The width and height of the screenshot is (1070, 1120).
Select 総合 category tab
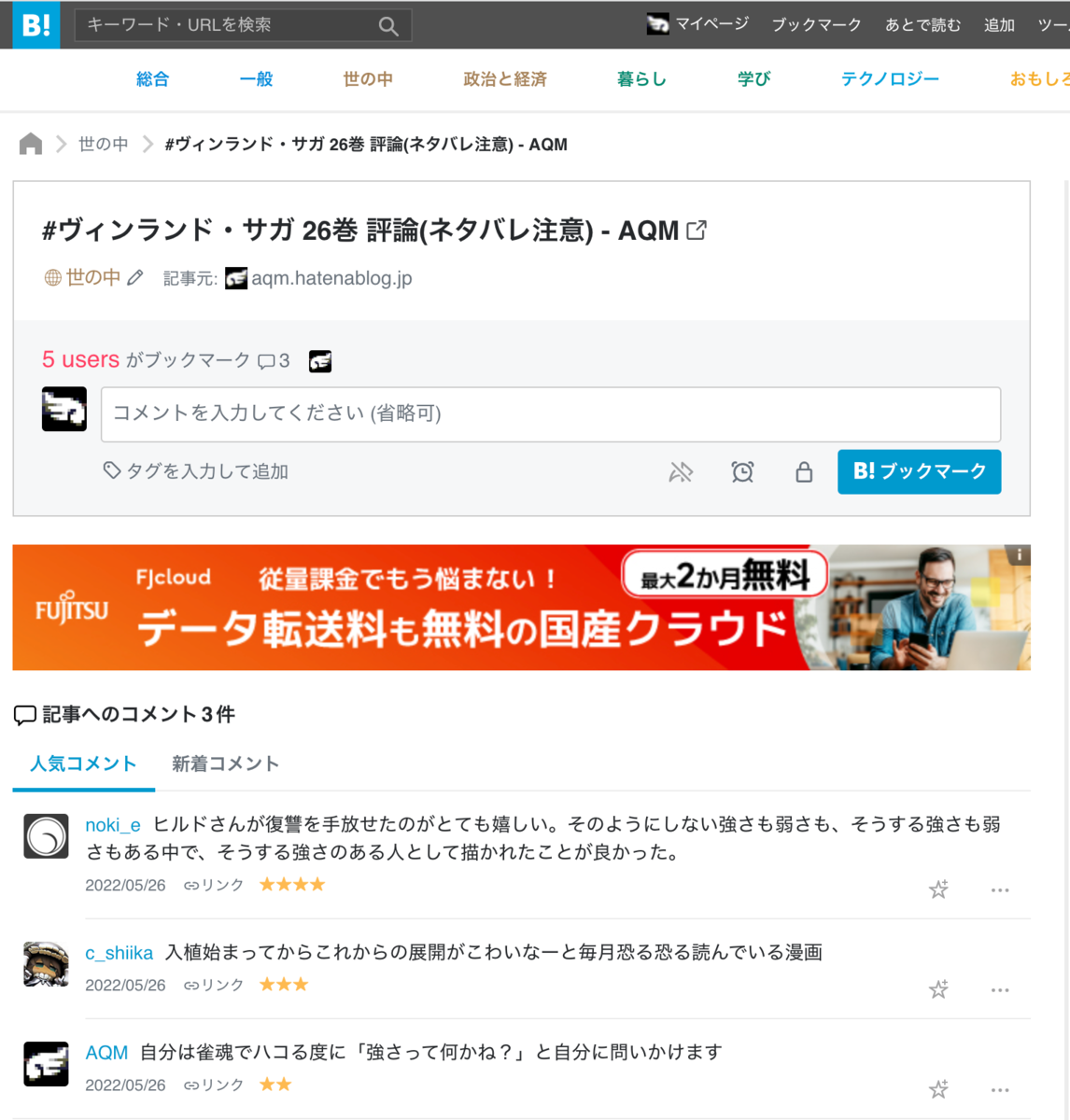(x=152, y=79)
